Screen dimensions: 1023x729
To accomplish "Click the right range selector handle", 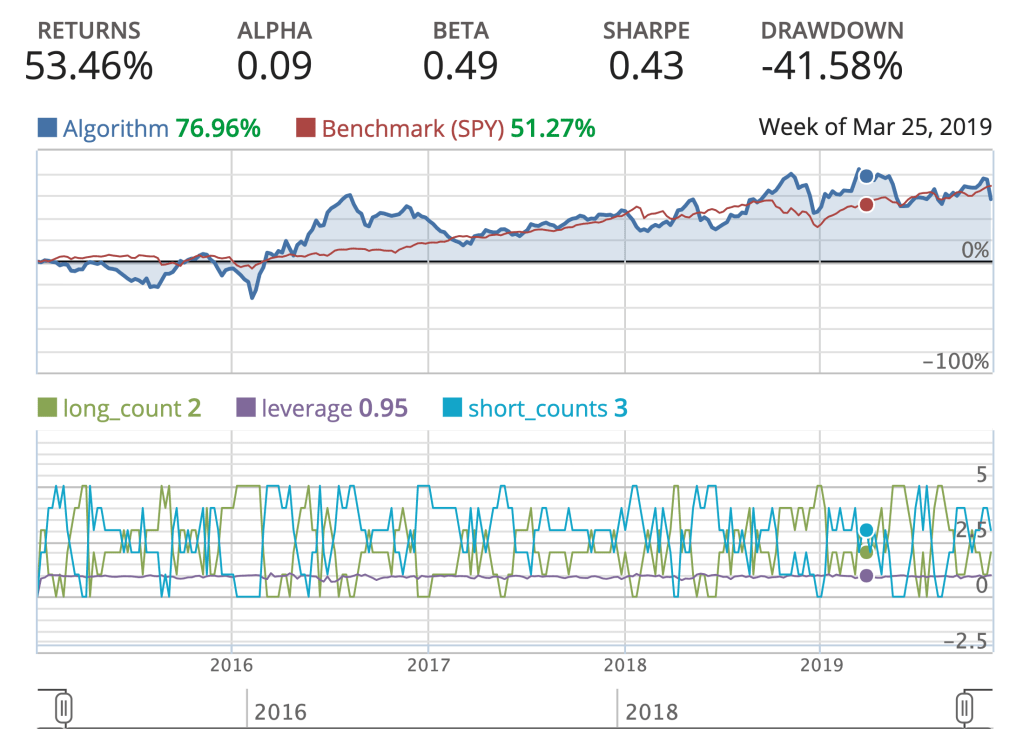I will tap(965, 706).
